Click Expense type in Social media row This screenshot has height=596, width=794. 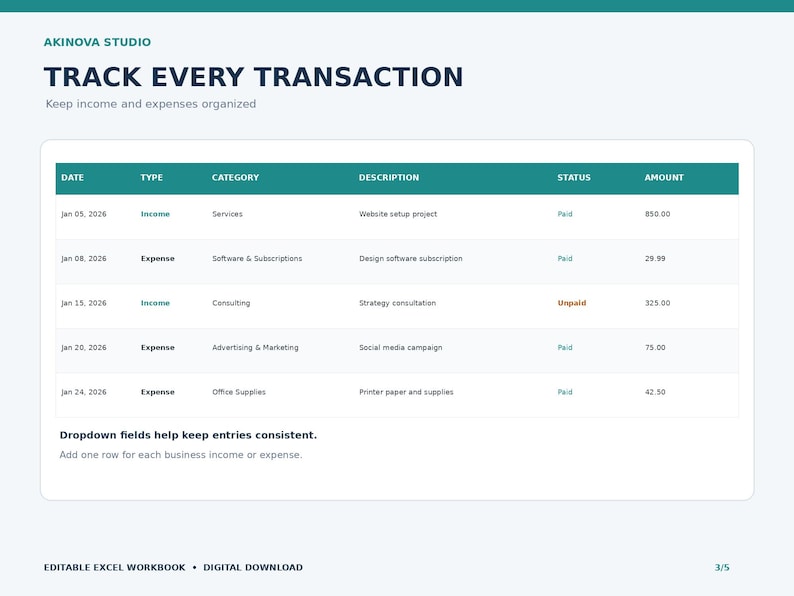pyautogui.click(x=157, y=348)
